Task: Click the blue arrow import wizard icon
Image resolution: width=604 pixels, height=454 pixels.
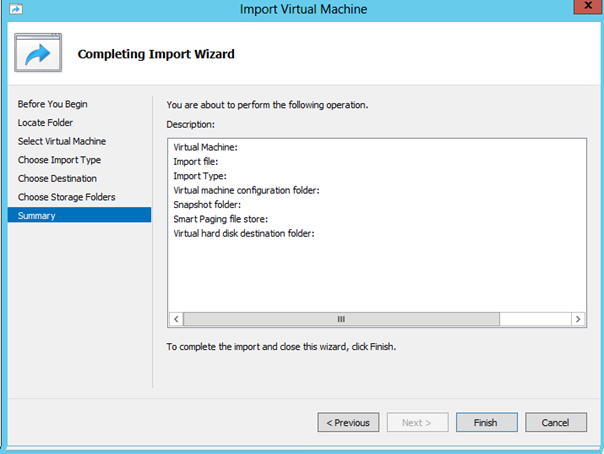Action: coord(38,52)
